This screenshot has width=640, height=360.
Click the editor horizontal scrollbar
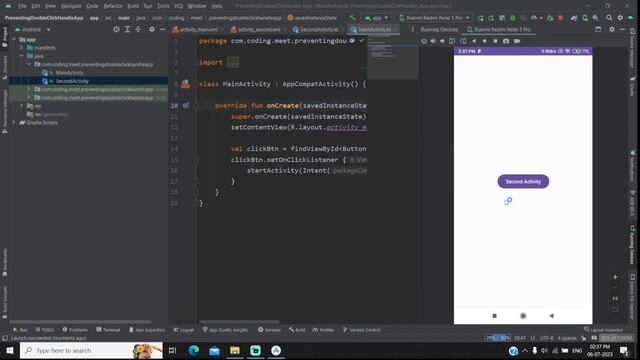tap(239, 322)
